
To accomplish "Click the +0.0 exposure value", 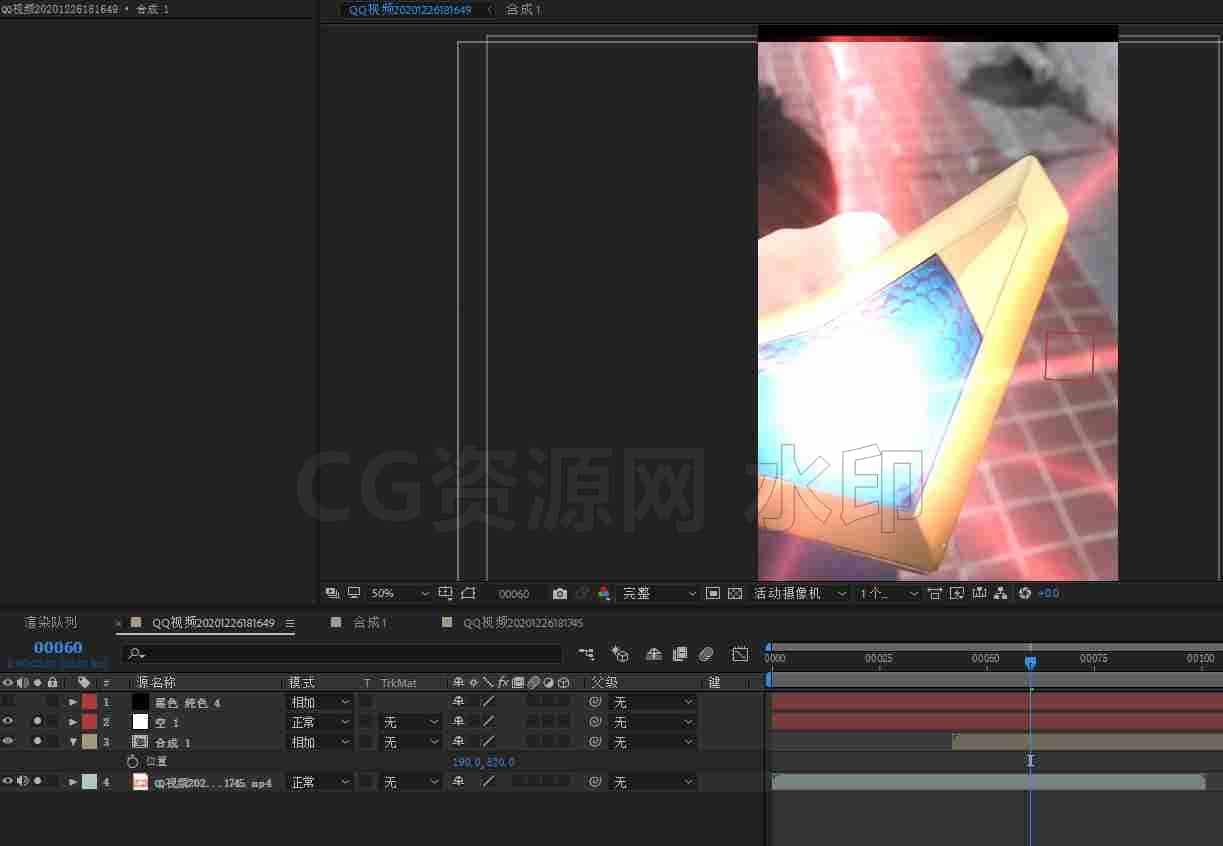I will 1048,593.
